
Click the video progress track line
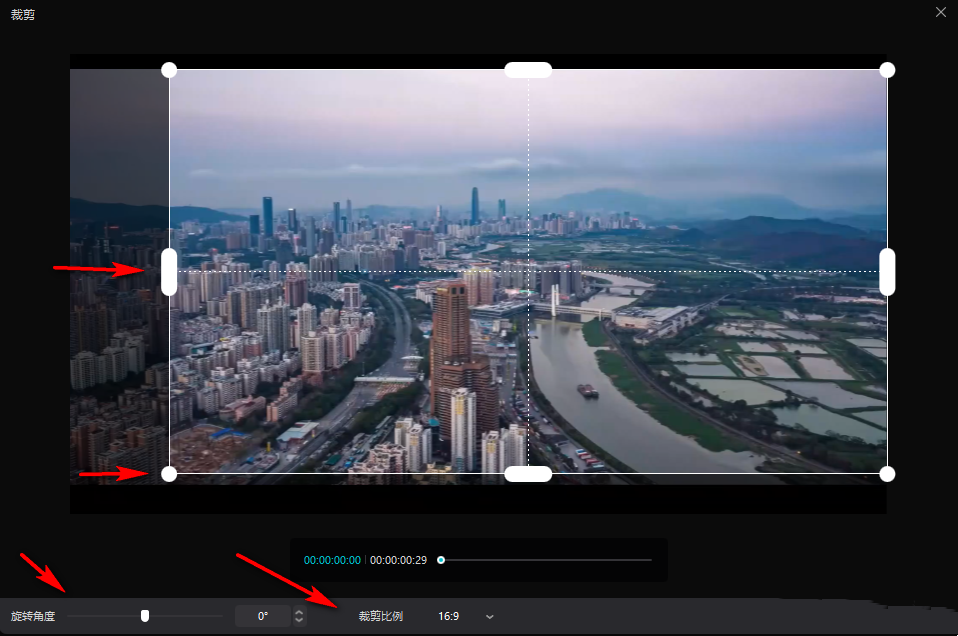546,560
